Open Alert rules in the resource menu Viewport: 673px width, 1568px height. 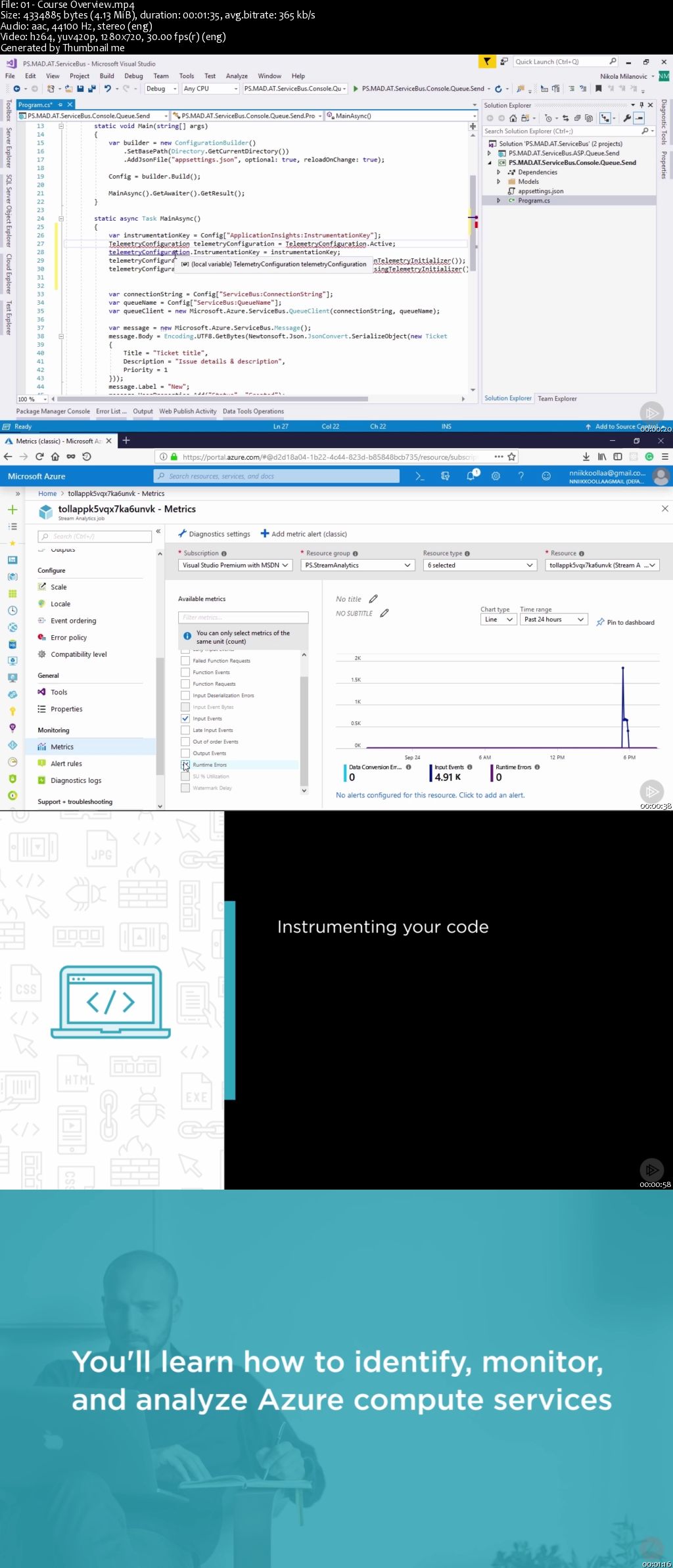[66, 764]
